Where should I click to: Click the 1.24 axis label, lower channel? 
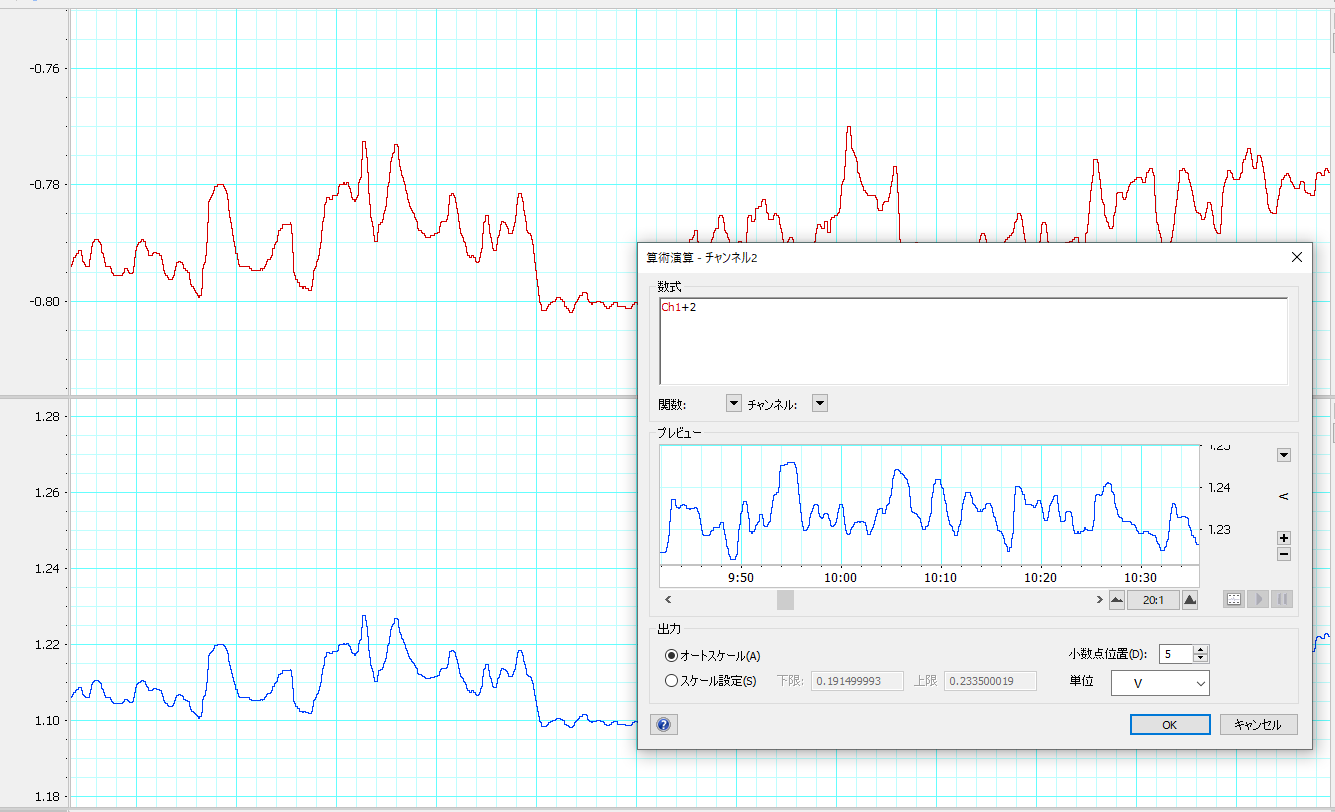pos(45,569)
